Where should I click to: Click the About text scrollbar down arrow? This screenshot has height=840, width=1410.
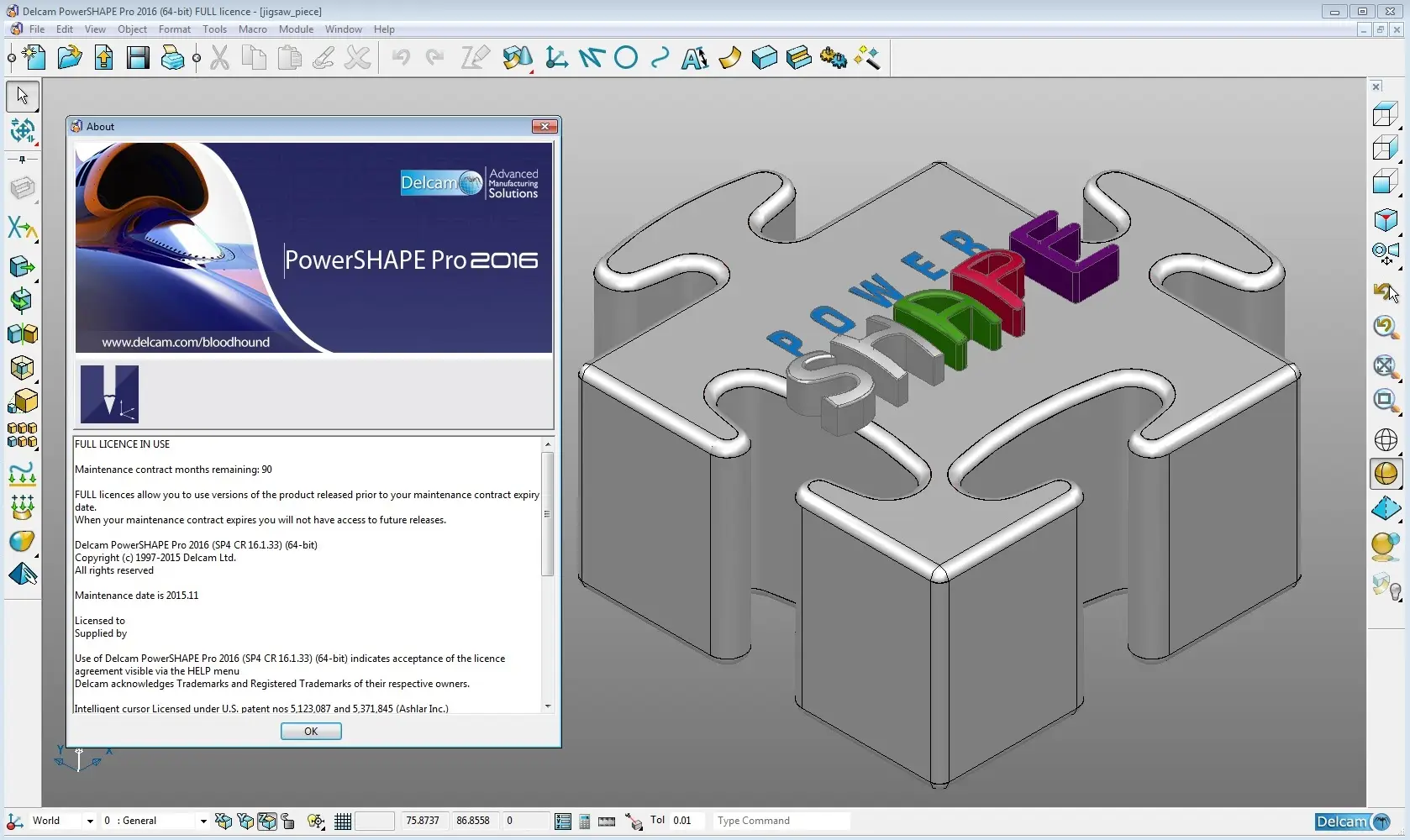click(x=548, y=706)
